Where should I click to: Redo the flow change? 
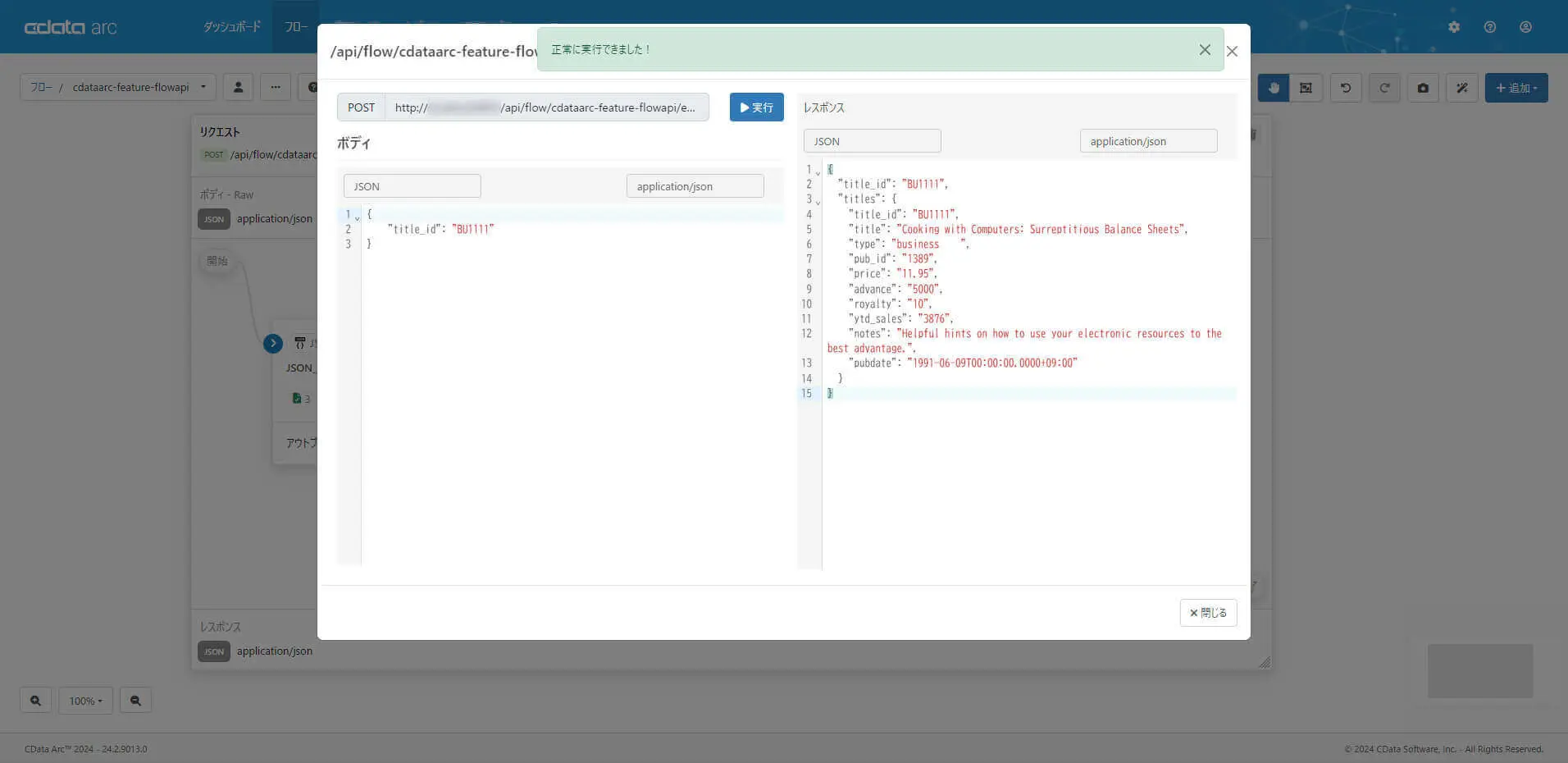1384,88
